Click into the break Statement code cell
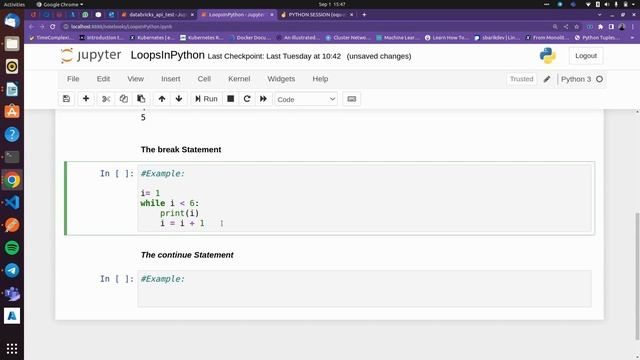Viewport: 640px width, 360px height. pos(364,198)
